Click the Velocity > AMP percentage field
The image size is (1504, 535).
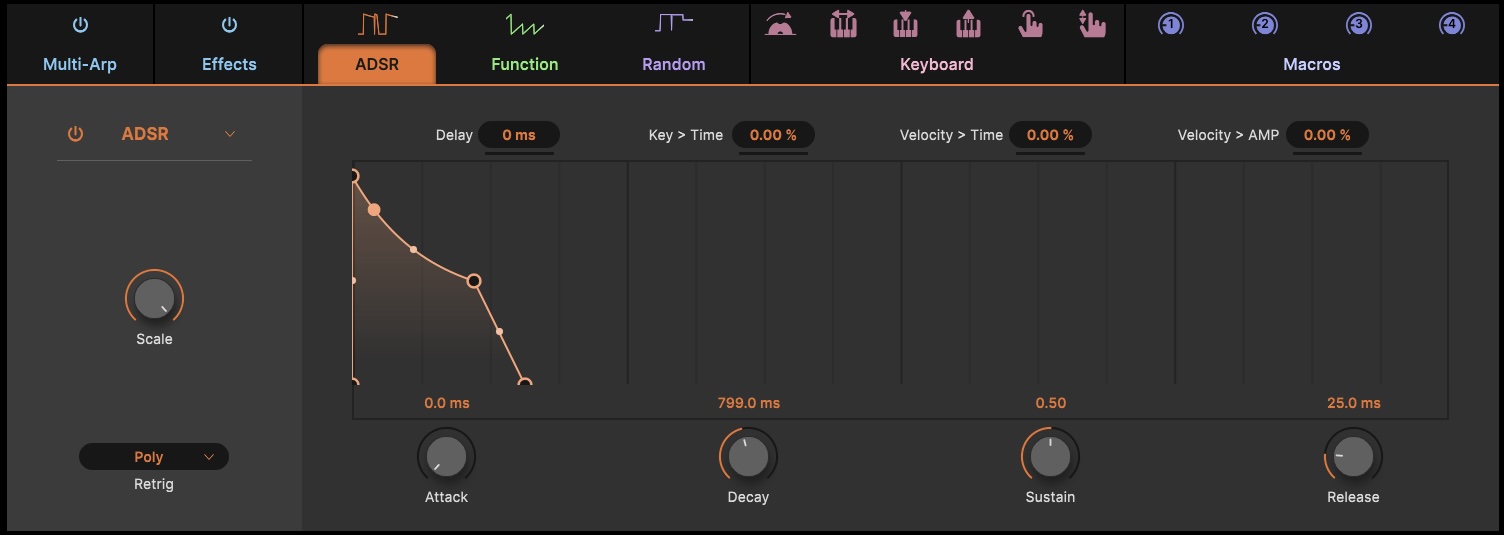coord(1327,135)
